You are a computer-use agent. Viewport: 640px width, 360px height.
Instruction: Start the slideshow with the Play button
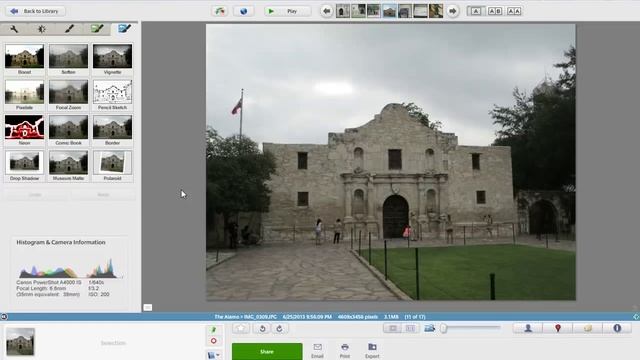click(x=287, y=11)
